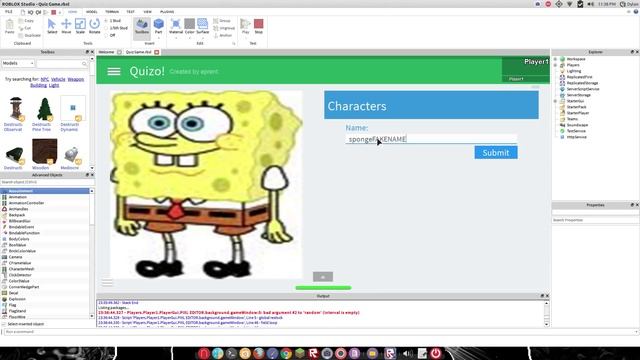This screenshot has height=360, width=640.
Task: Click the volume icon in the top system bar
Action: (x=591, y=4)
